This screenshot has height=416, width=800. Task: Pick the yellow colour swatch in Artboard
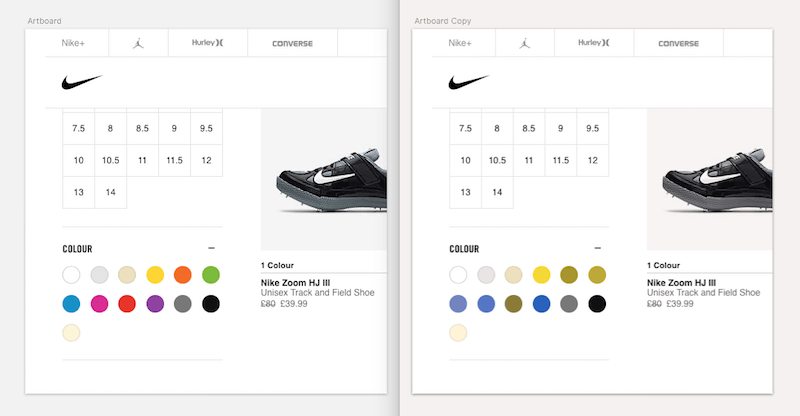[155, 275]
